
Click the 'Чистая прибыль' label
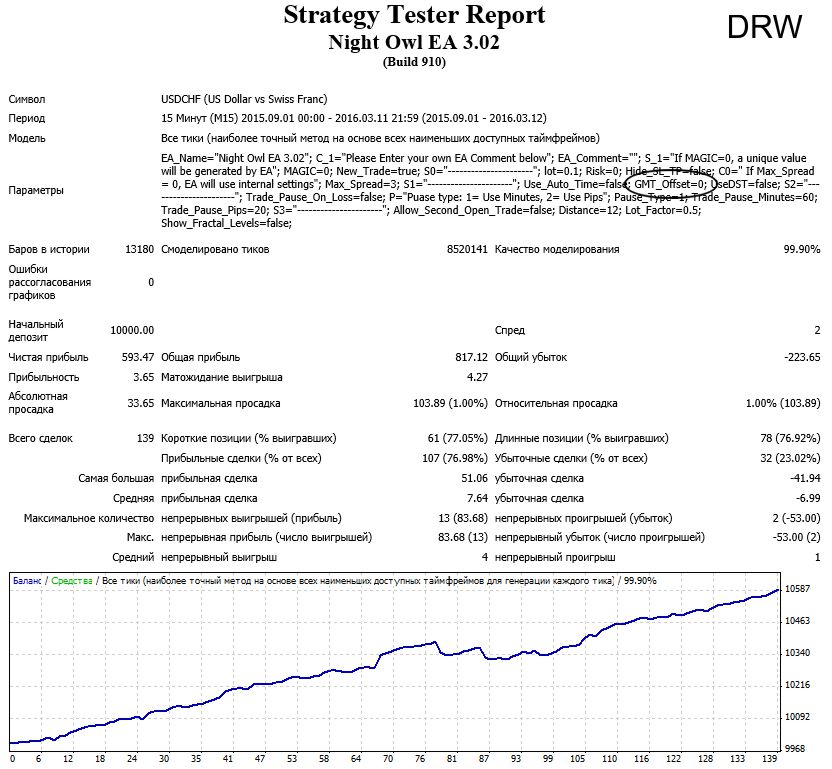(x=48, y=358)
